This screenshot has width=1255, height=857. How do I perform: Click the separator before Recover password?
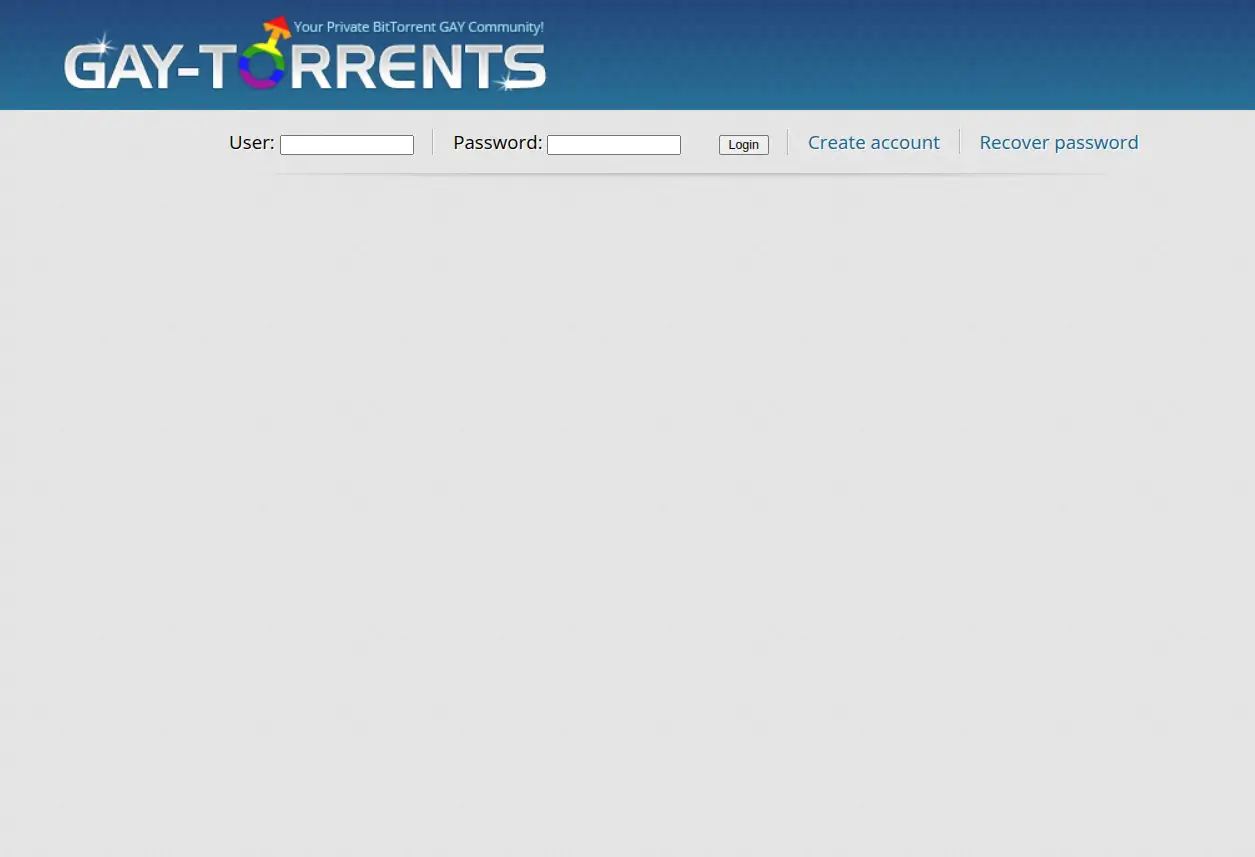tap(959, 142)
